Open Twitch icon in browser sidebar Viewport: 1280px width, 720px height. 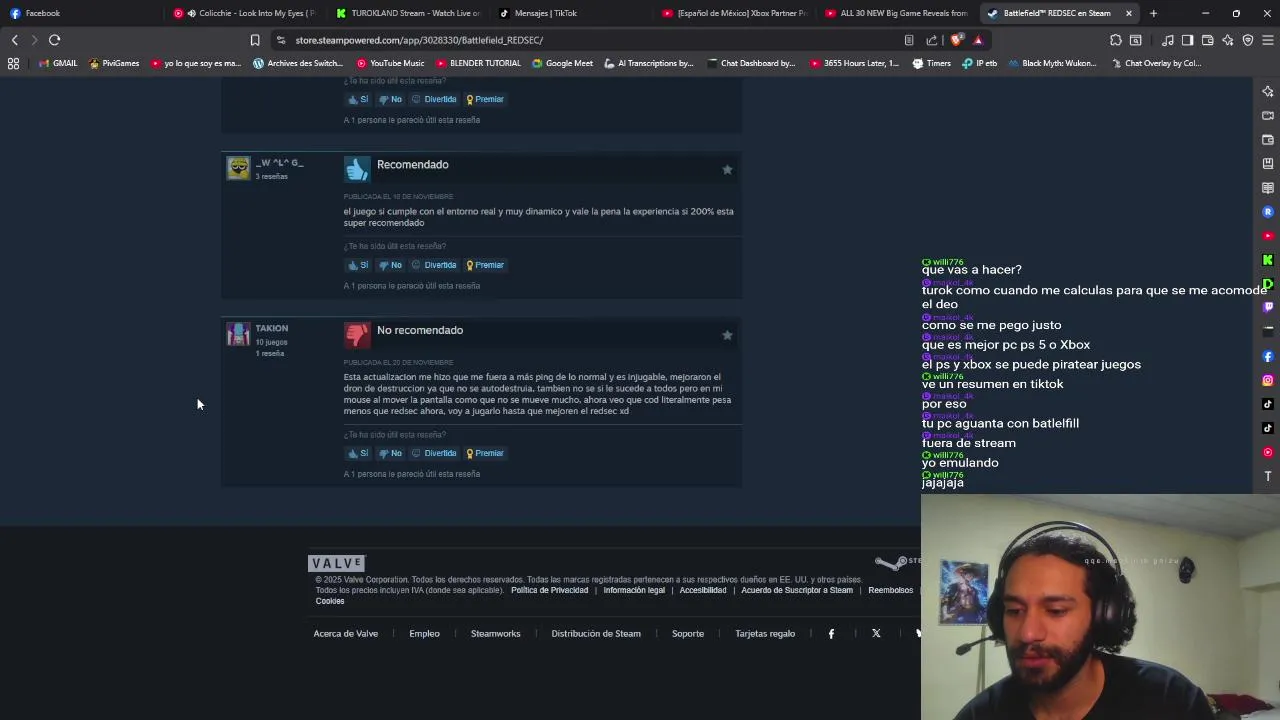[1268, 308]
